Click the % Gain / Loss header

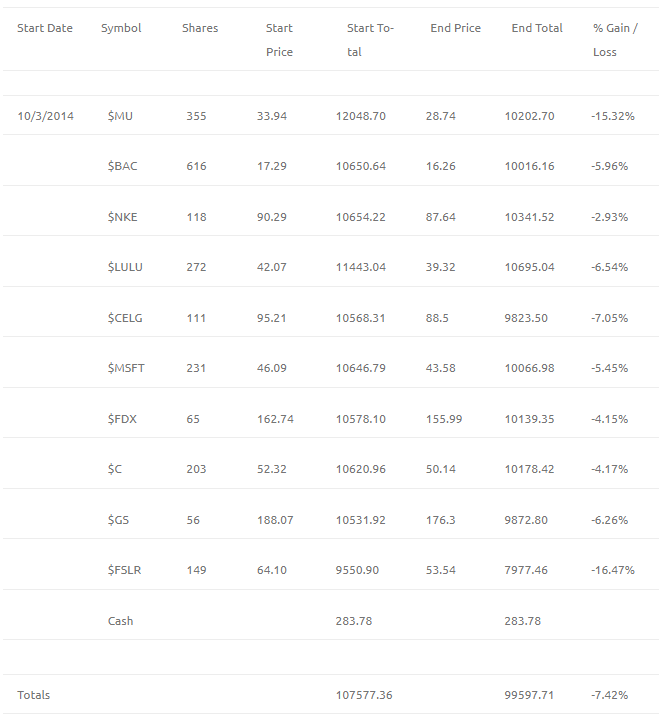[x=615, y=40]
